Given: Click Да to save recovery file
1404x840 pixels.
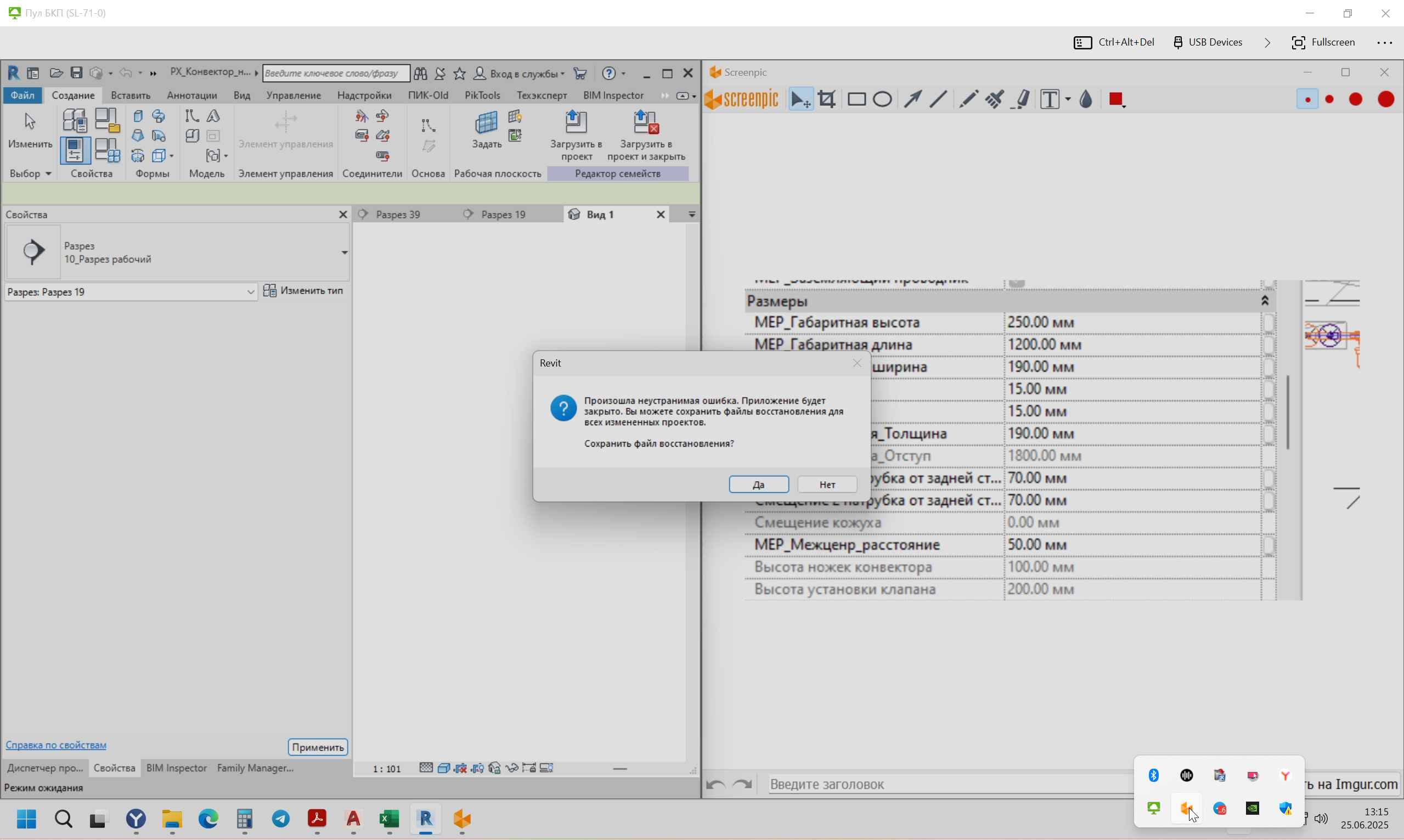Looking at the screenshot, I should pyautogui.click(x=759, y=484).
